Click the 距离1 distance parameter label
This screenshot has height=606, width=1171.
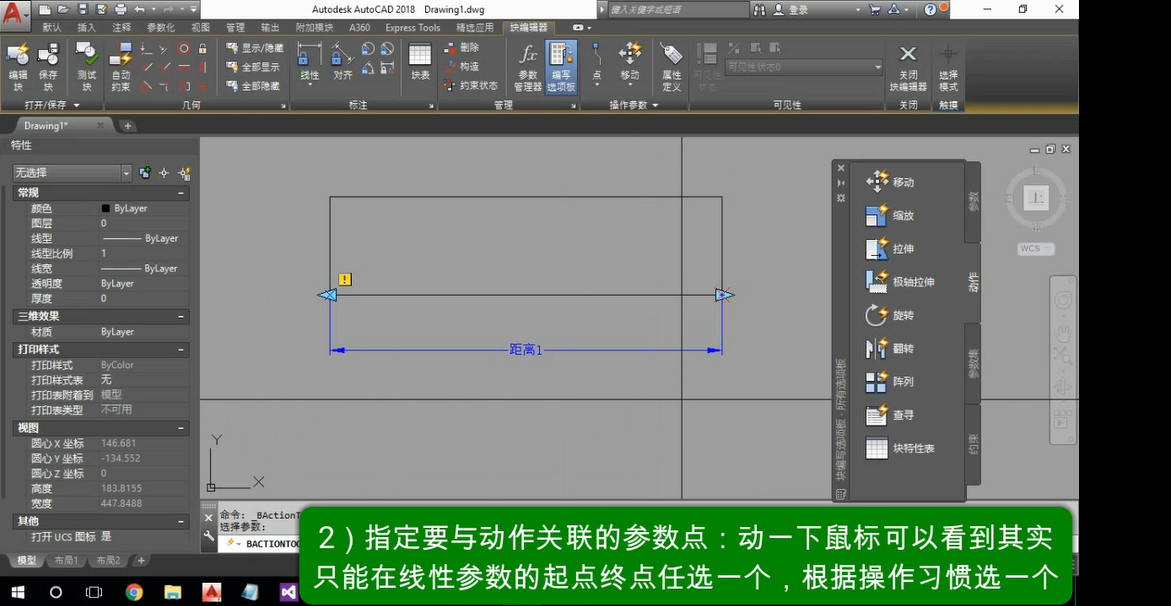coord(525,350)
